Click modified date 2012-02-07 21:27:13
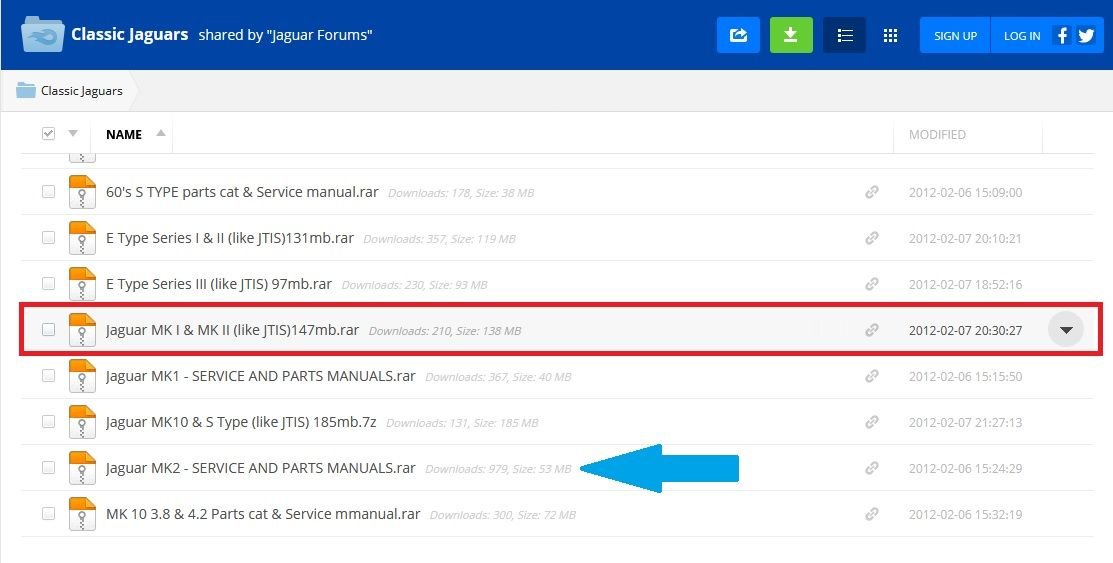The width and height of the screenshot is (1113, 563). 965,422
